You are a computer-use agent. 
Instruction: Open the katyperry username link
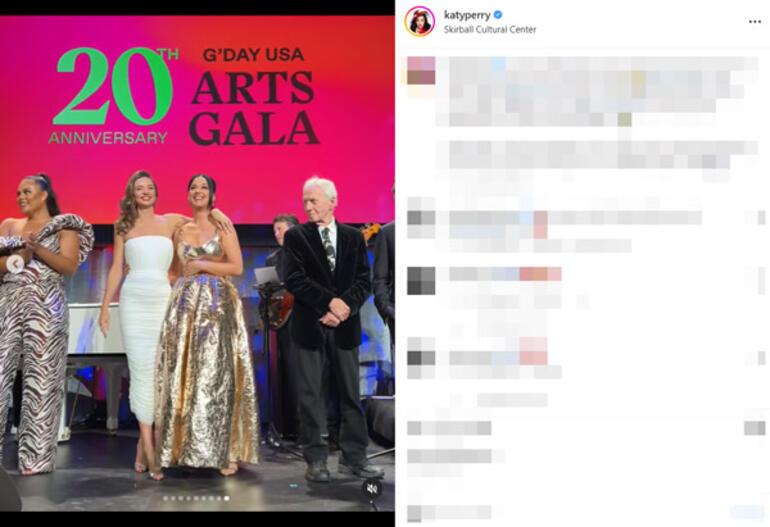[467, 15]
